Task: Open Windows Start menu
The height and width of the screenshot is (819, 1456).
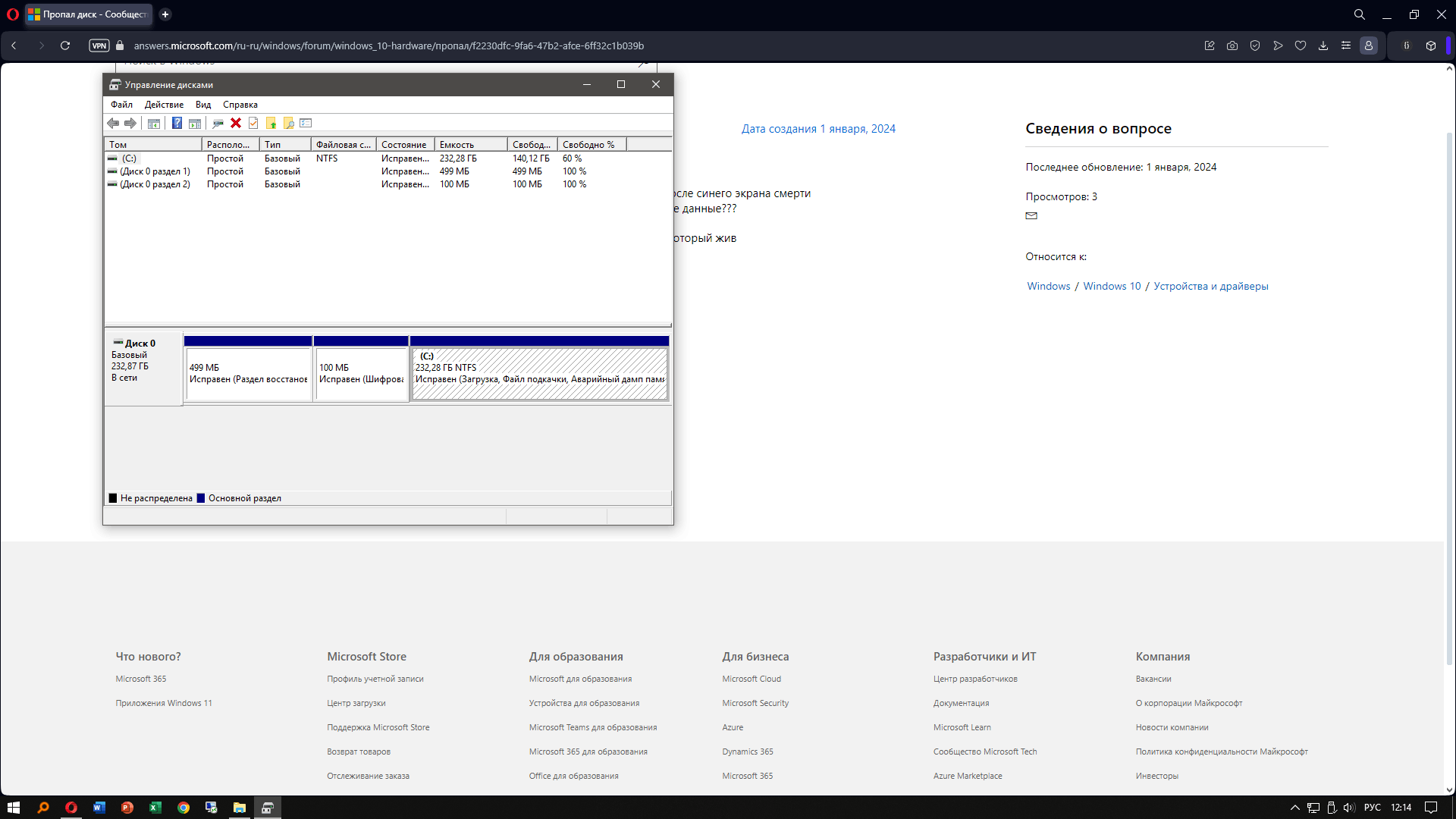Action: tap(13, 808)
